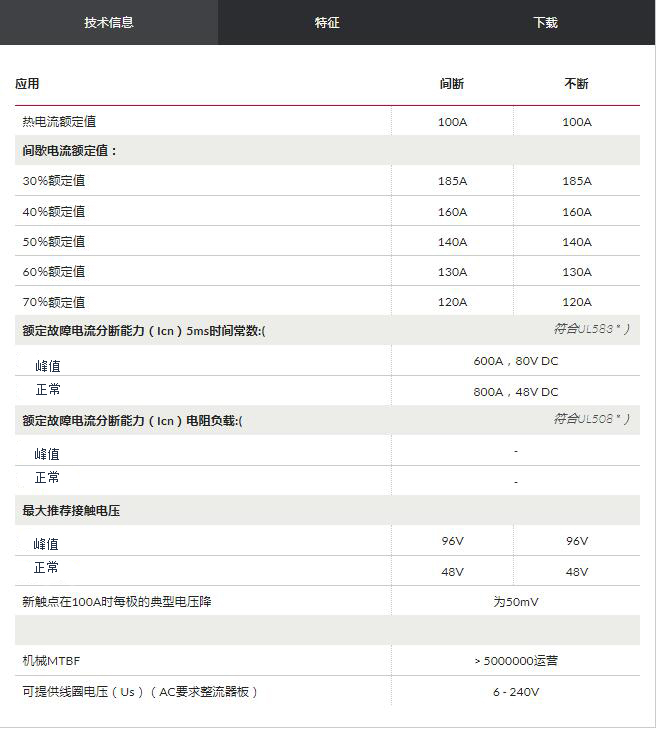This screenshot has width=657, height=729.
Task: Click the 符合UL583 note
Action: [x=592, y=329]
